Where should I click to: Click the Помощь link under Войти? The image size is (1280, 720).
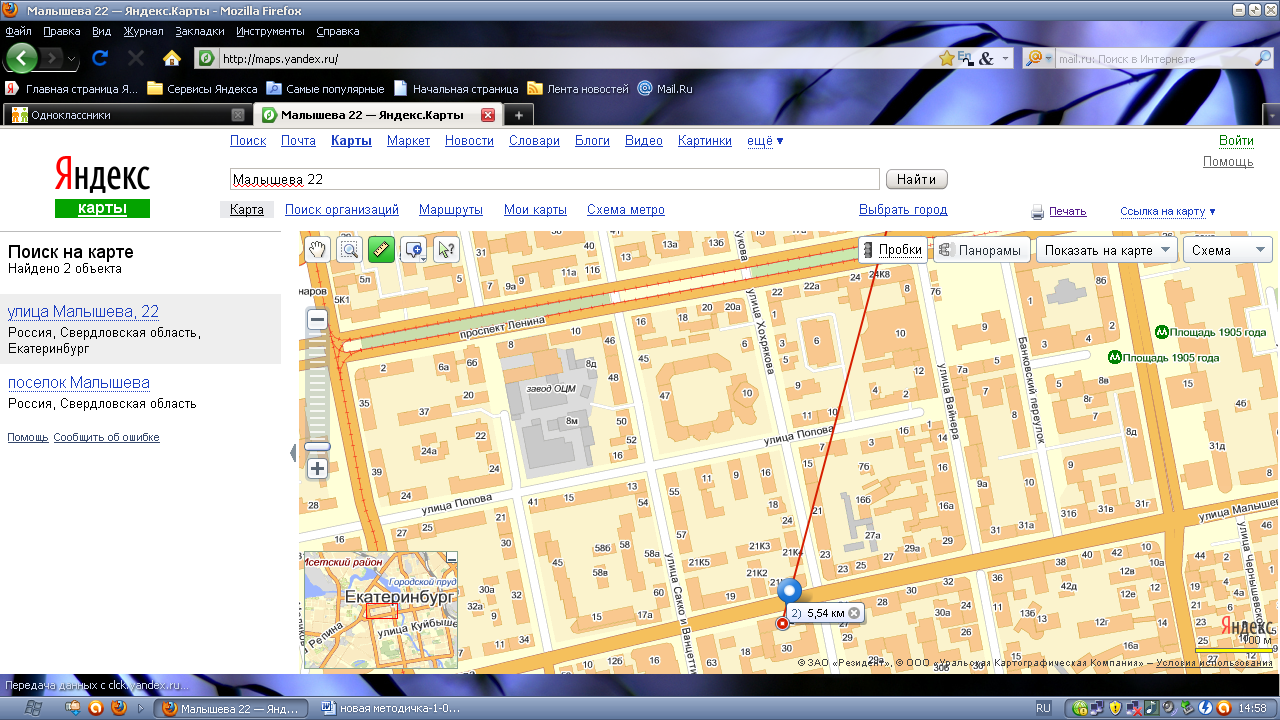point(1228,161)
